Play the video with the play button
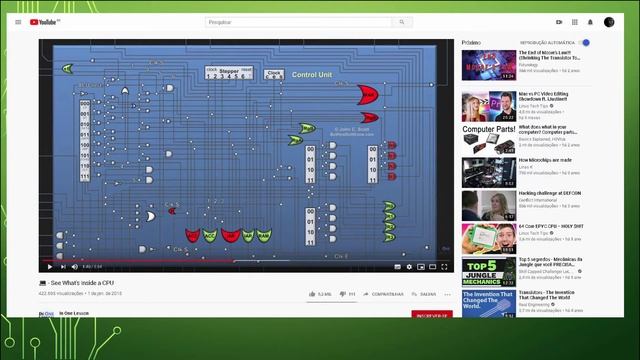 coord(50,267)
